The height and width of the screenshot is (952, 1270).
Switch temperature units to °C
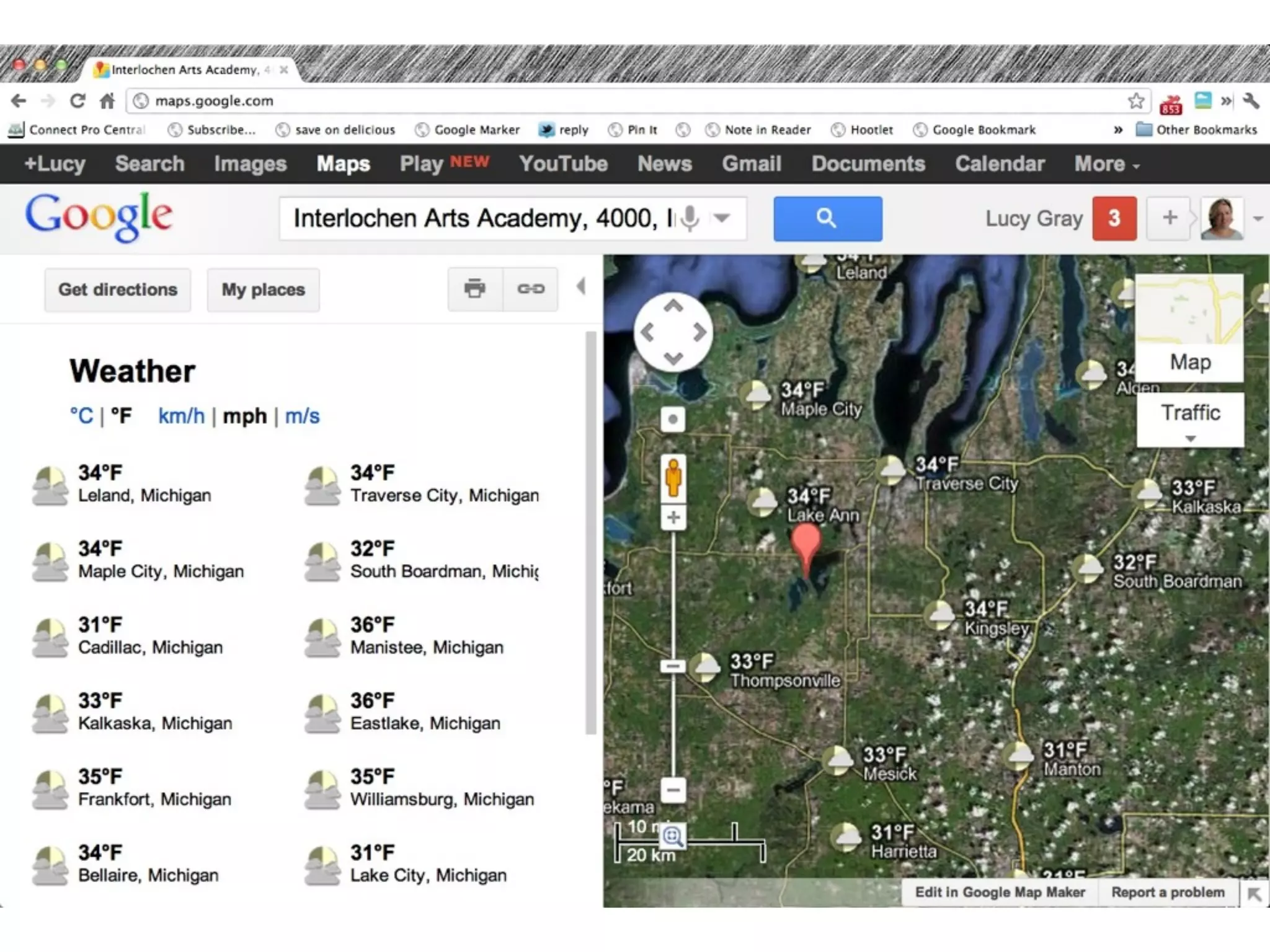click(81, 416)
